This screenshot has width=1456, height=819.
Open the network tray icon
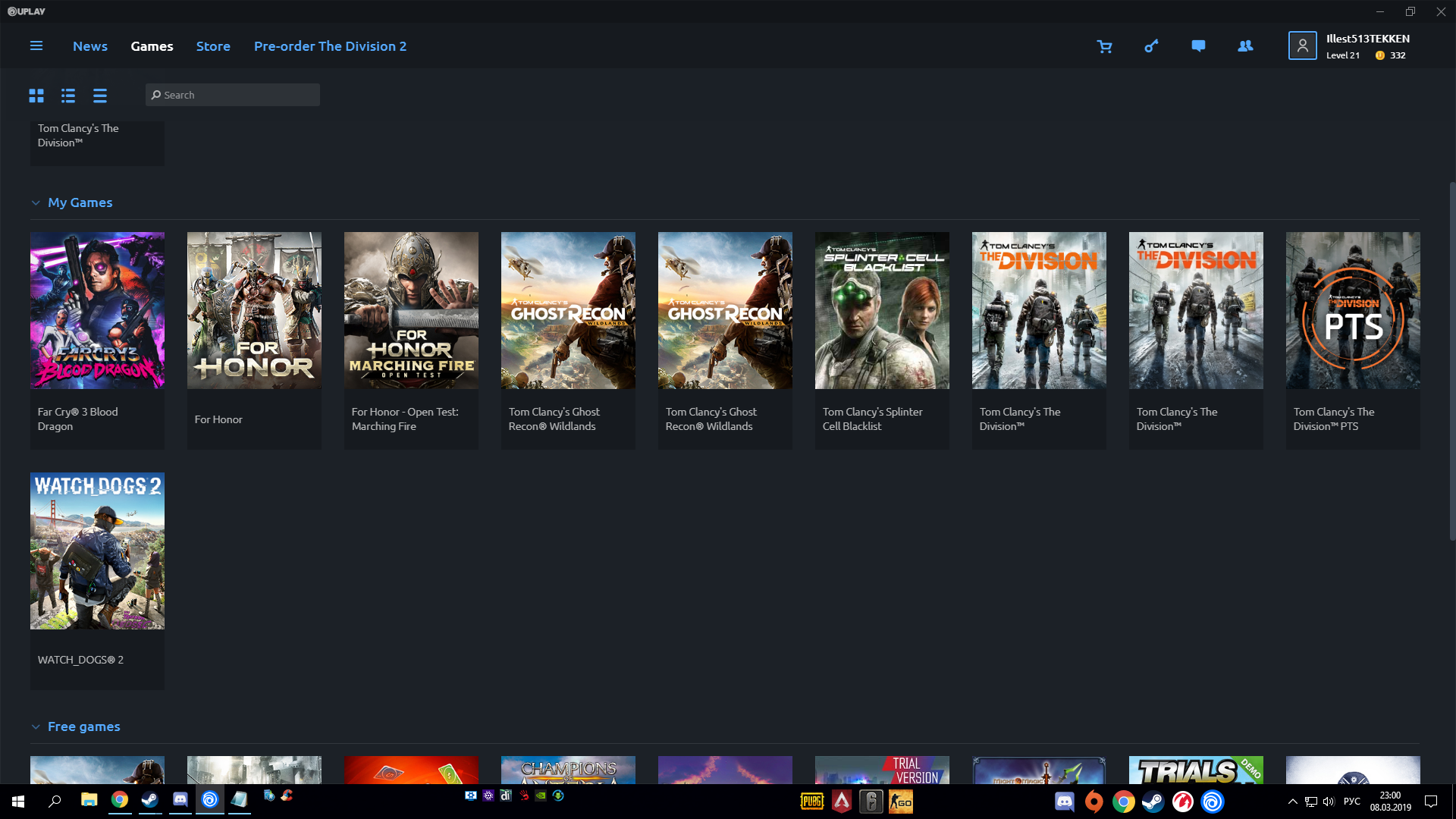[1311, 802]
